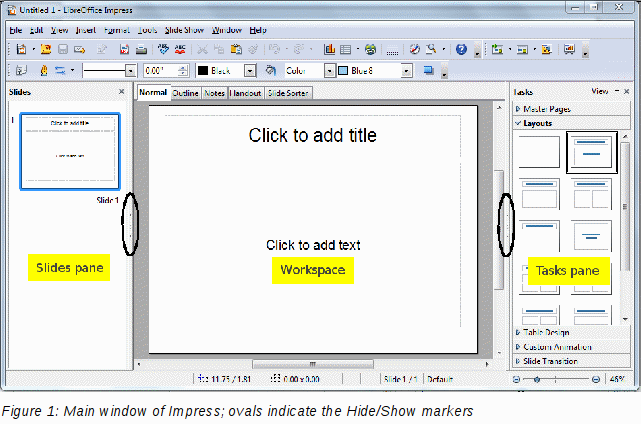
Task: Select the blank slide layout thumbnail
Action: coord(539,152)
